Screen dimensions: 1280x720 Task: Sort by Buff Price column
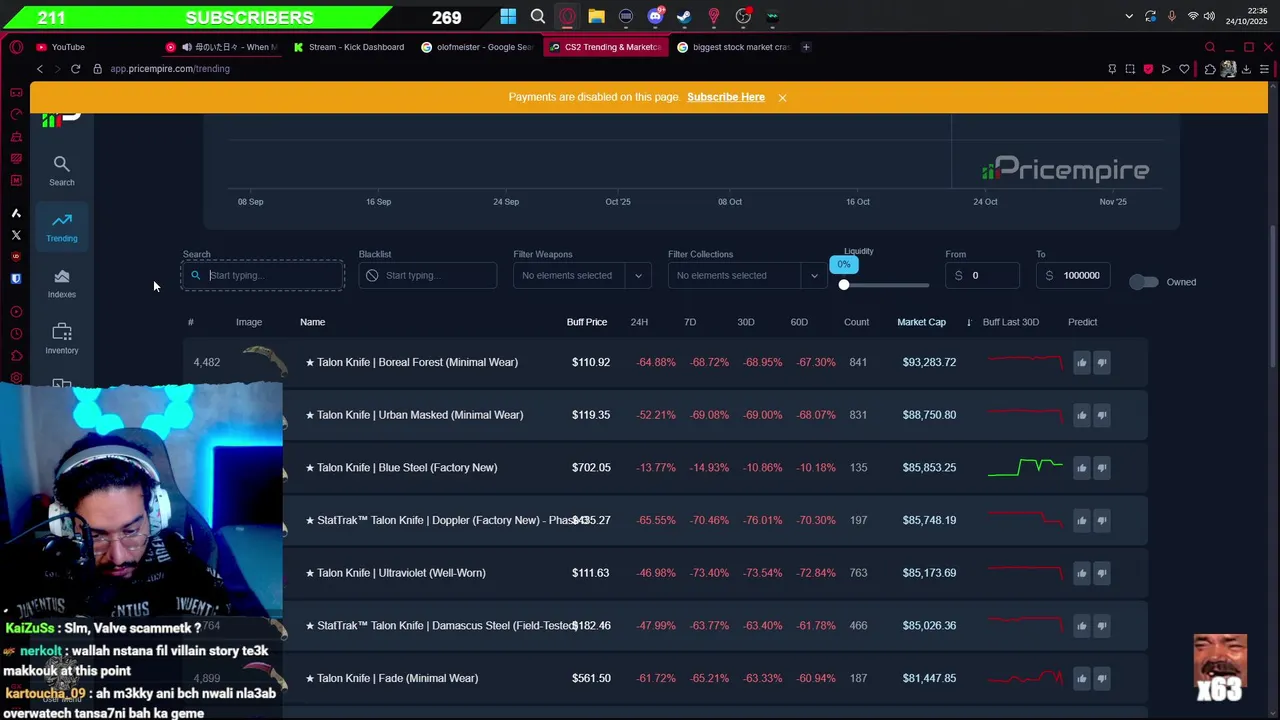tap(587, 322)
